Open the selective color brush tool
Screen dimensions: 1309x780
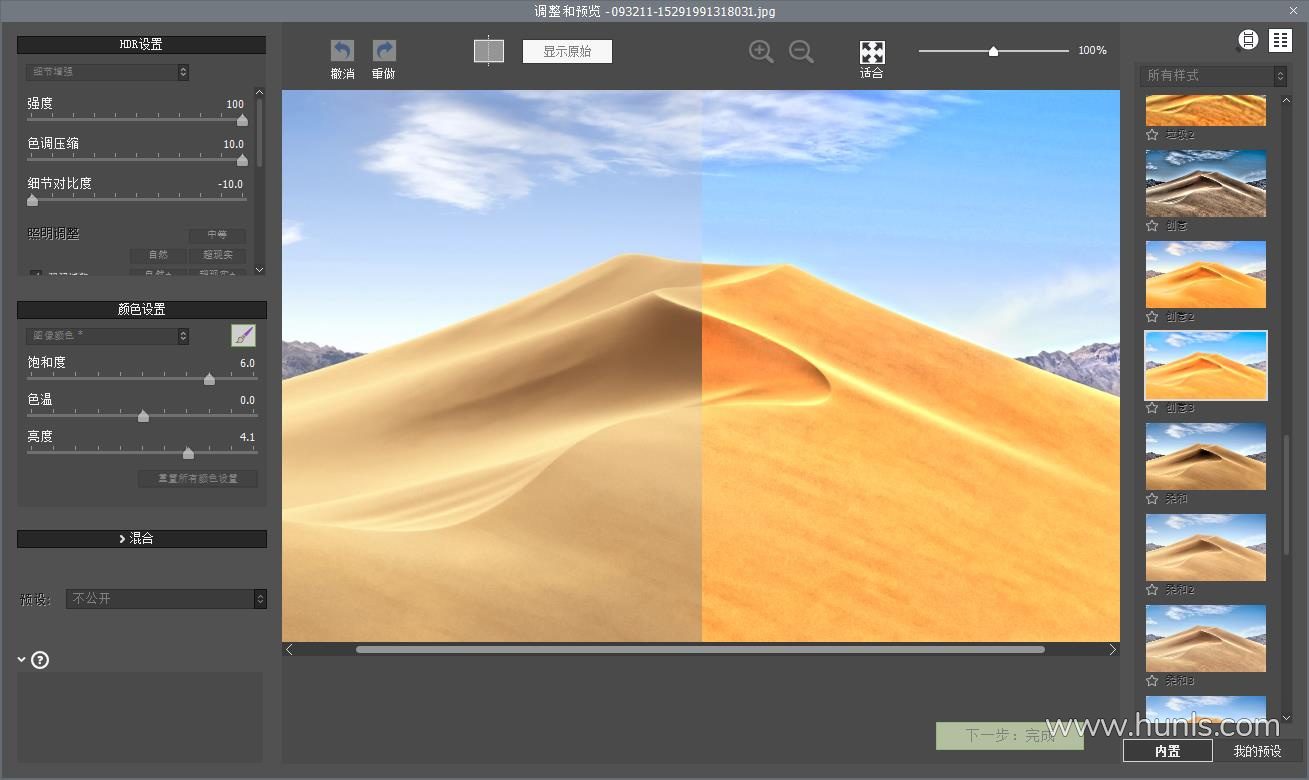[243, 335]
